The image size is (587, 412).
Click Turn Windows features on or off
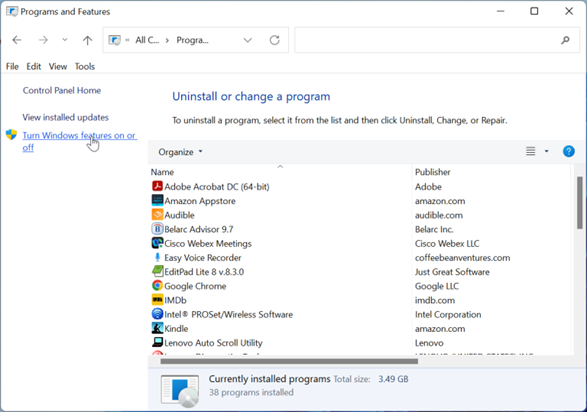(x=79, y=141)
